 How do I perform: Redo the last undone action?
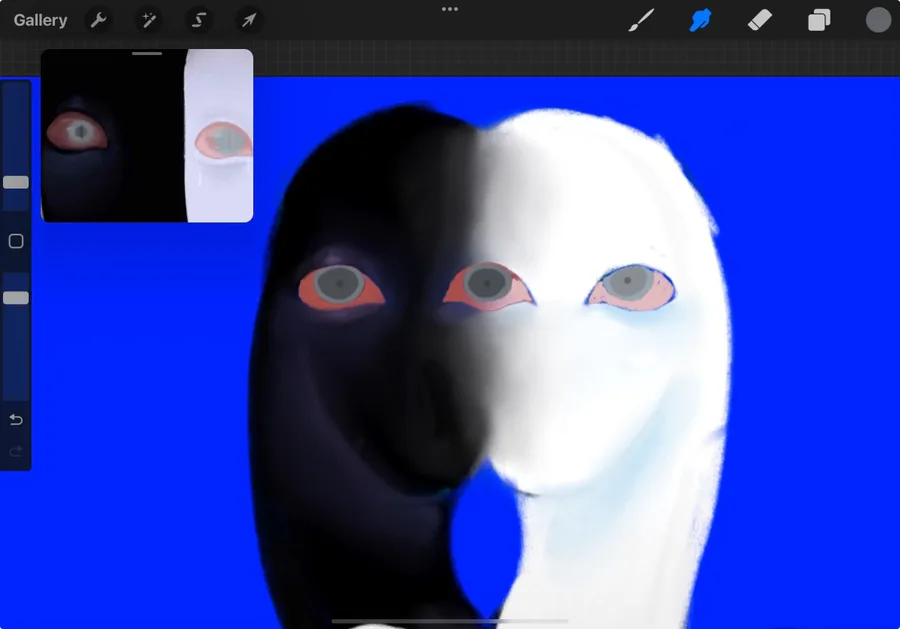(x=16, y=451)
